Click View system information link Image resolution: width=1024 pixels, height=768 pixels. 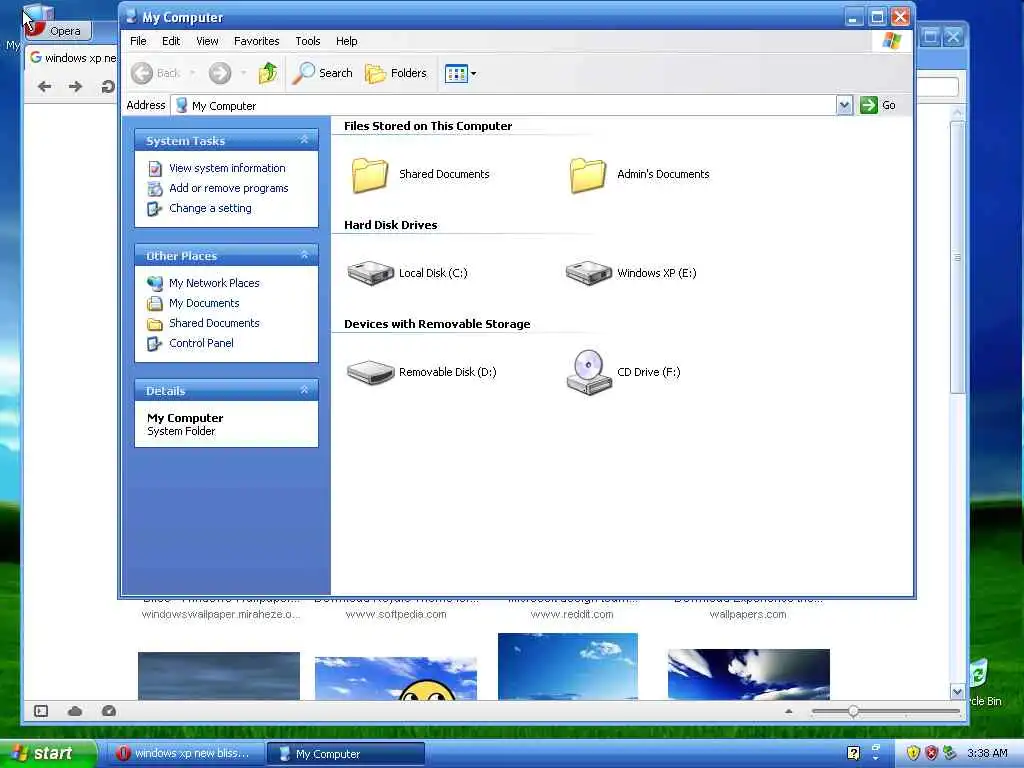[x=227, y=168]
